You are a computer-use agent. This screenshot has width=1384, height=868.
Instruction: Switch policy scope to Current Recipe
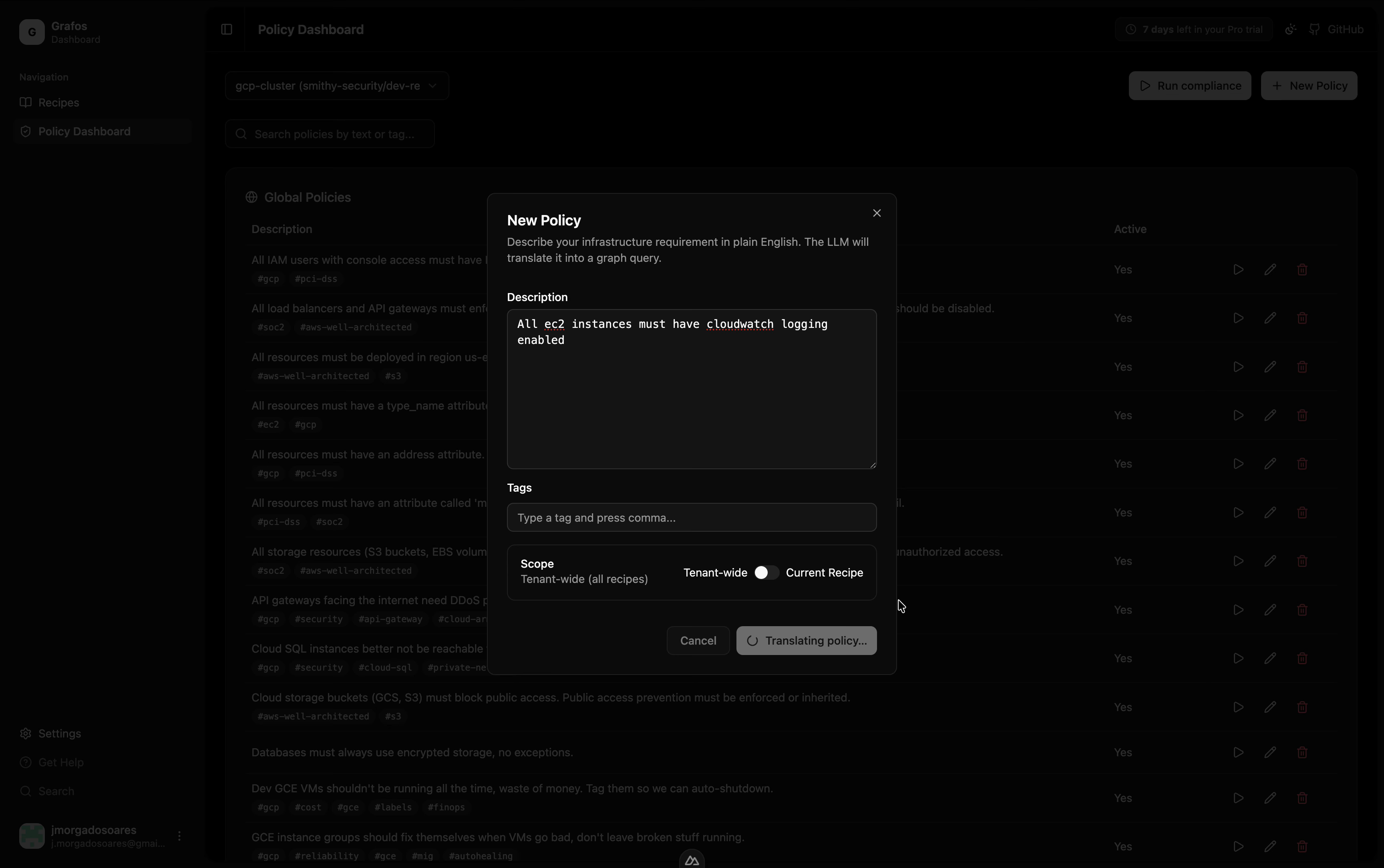point(766,573)
